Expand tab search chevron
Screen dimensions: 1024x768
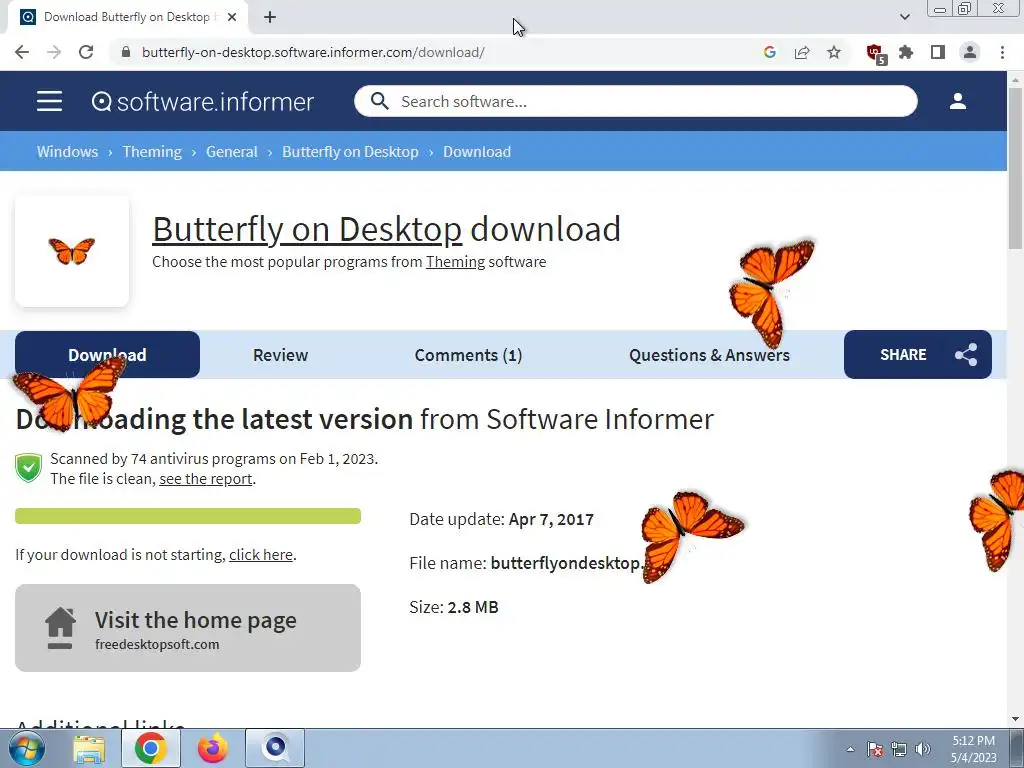(x=904, y=17)
